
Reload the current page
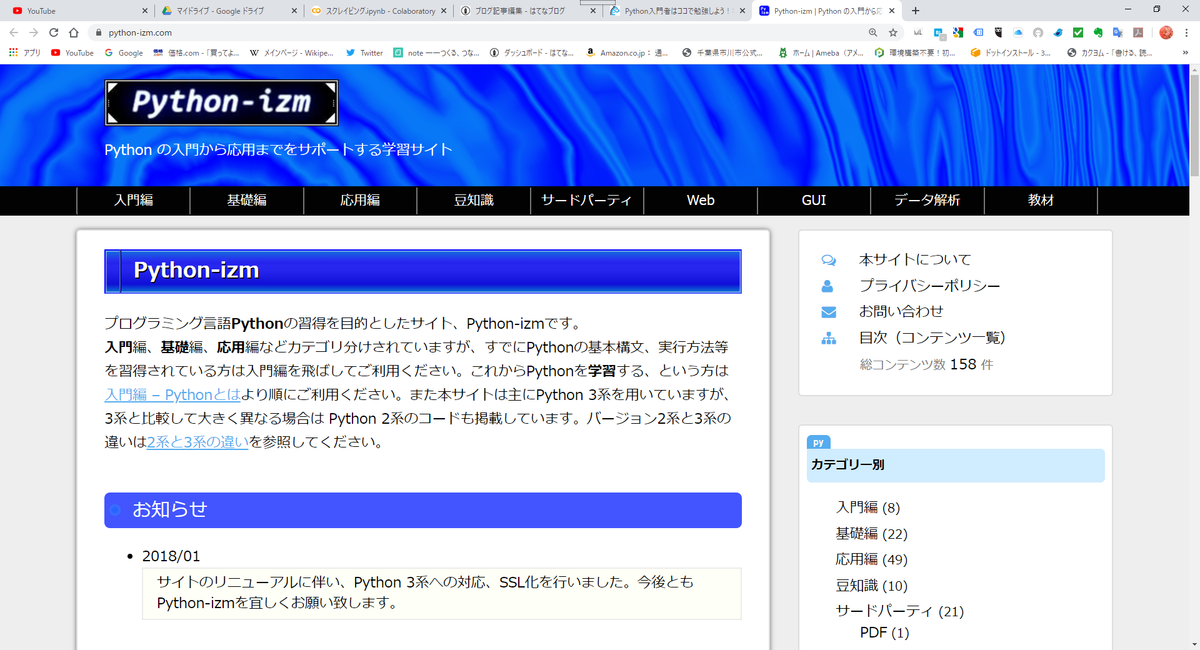54,32
